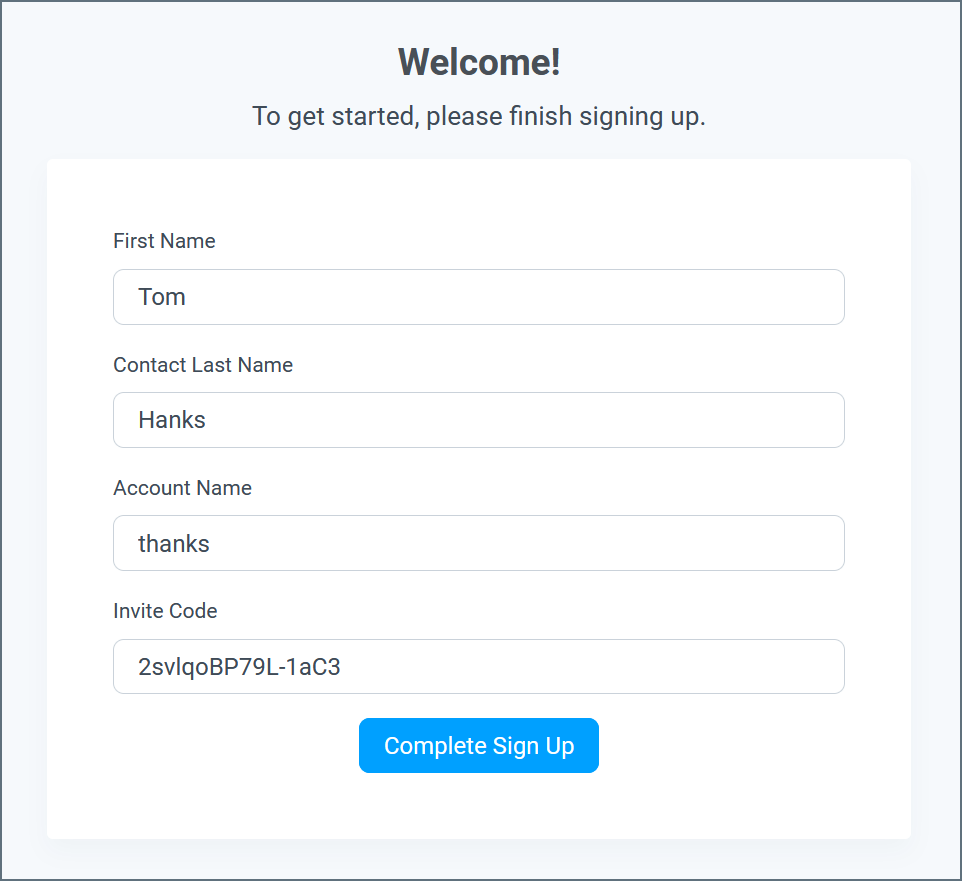
Task: Click the Welcome! heading
Action: (x=478, y=62)
